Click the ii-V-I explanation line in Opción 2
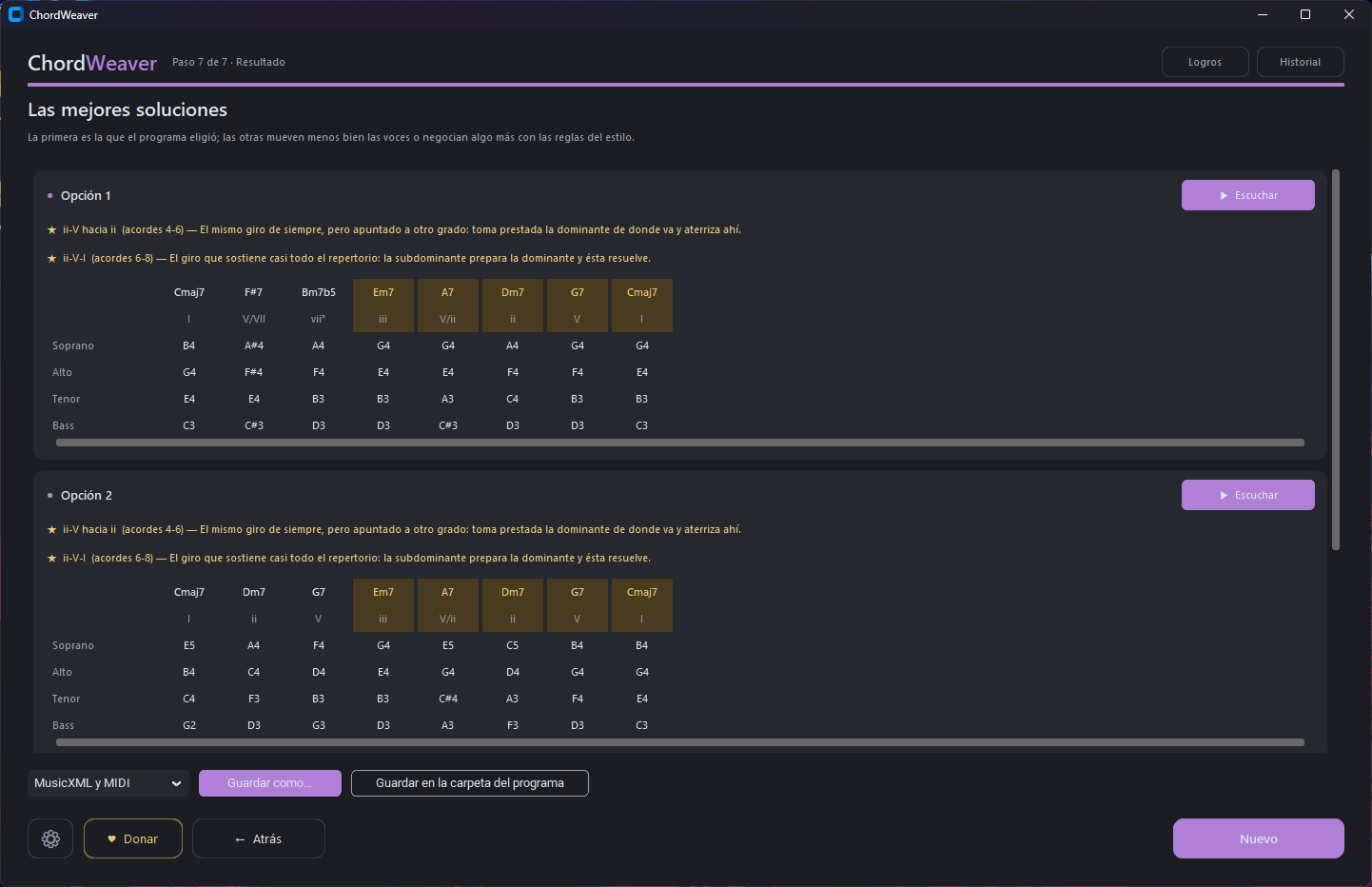The image size is (1372, 887). (x=349, y=558)
